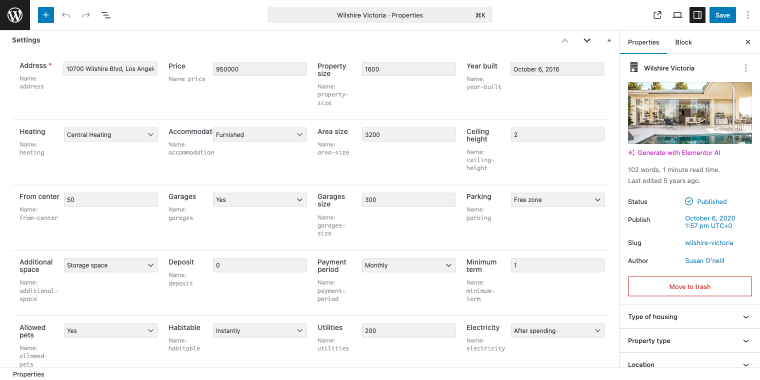Edit the wilshire-victoria slug
Screen dimensions: 760x380
pos(709,243)
